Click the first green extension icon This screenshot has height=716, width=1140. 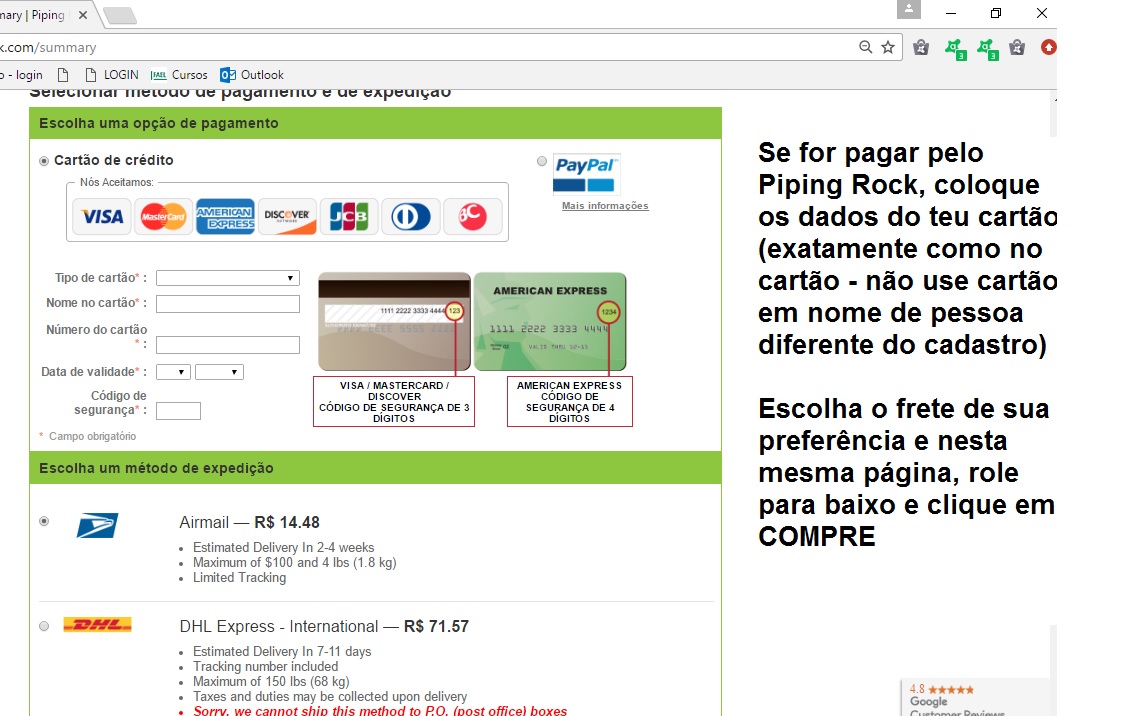click(955, 49)
